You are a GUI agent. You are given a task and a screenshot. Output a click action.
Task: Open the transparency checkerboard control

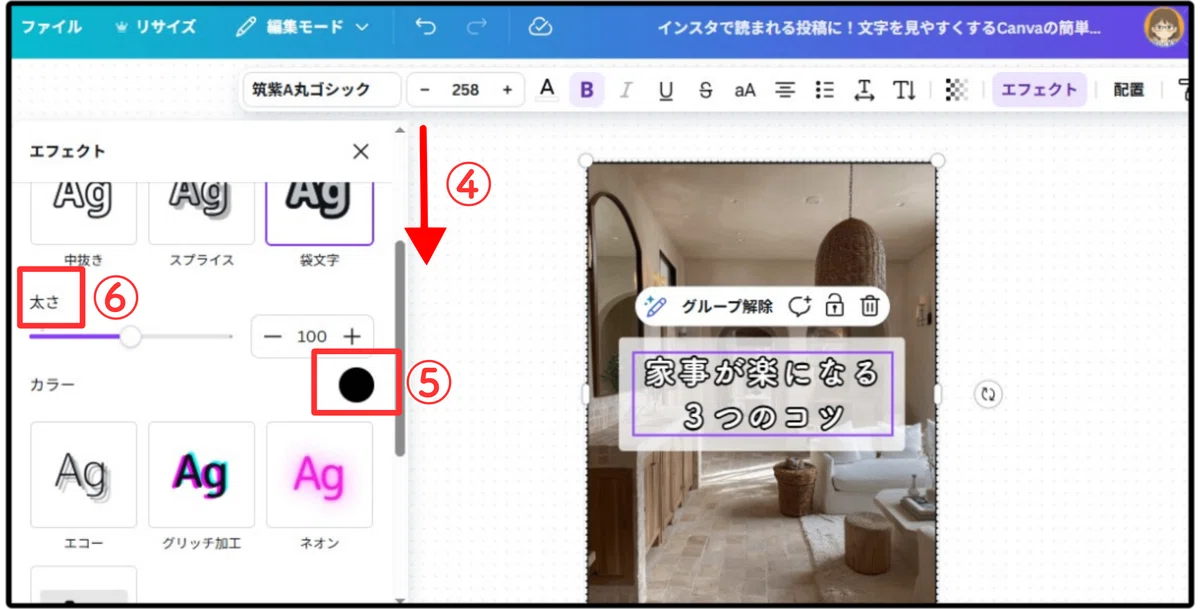click(x=957, y=90)
